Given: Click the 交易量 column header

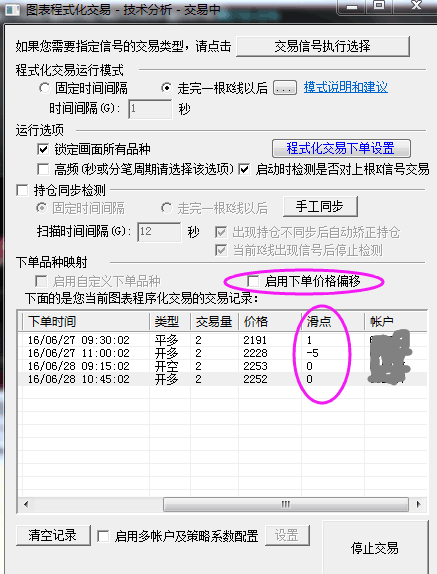Looking at the screenshot, I should click(214, 322).
